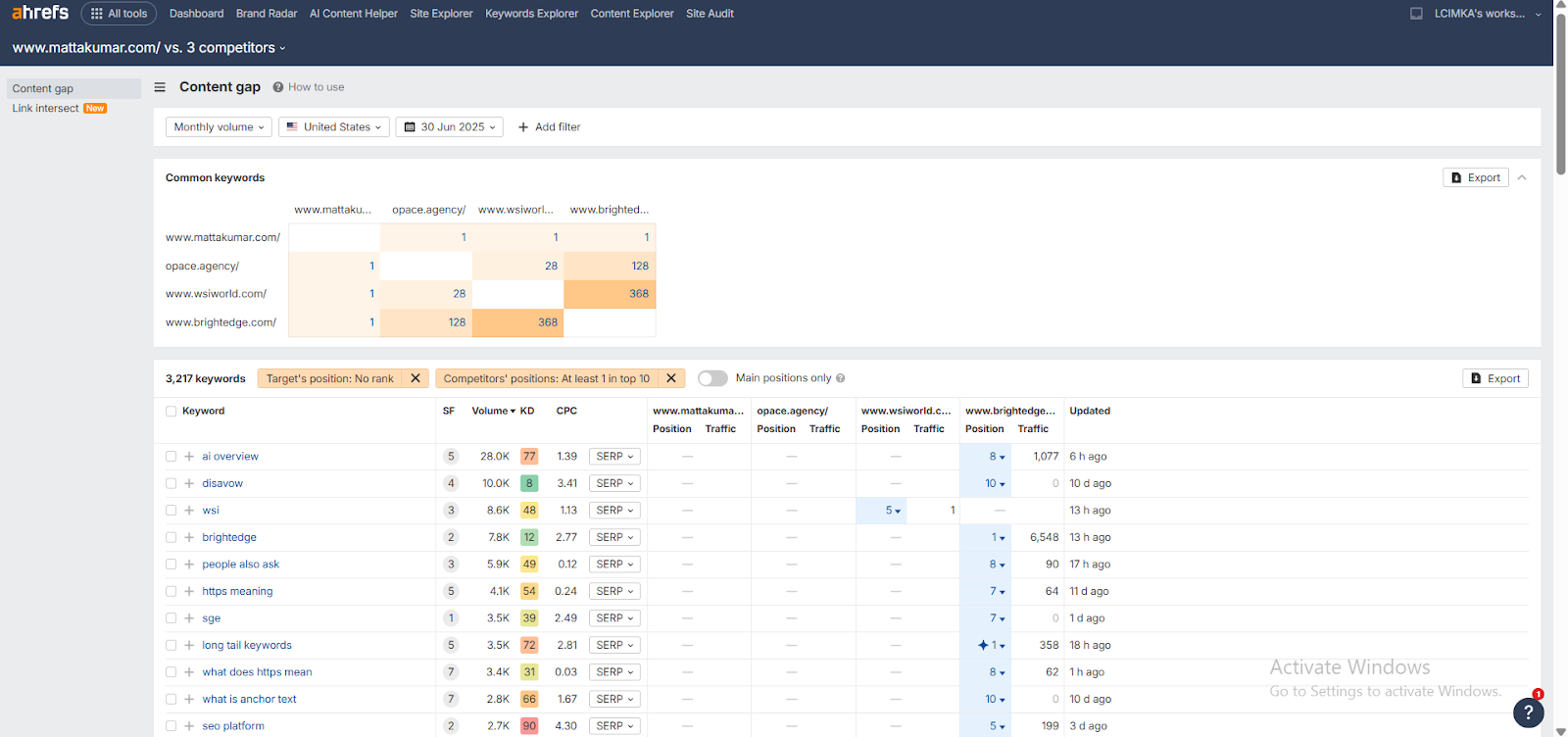Open Brand Radar in top navigation

pyautogui.click(x=267, y=14)
